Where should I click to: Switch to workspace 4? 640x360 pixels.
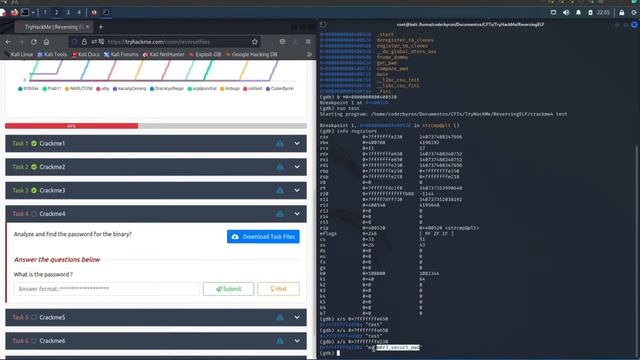[x=79, y=12]
